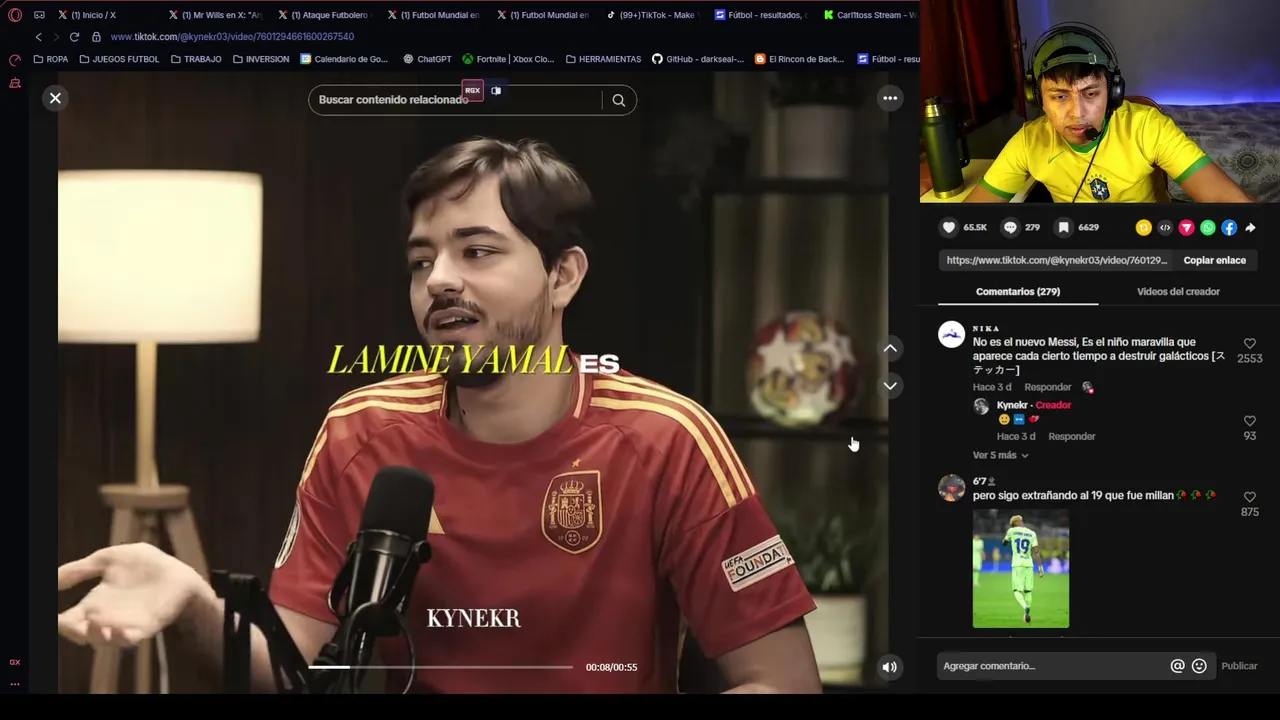
Task: Mute the video volume
Action: point(889,667)
